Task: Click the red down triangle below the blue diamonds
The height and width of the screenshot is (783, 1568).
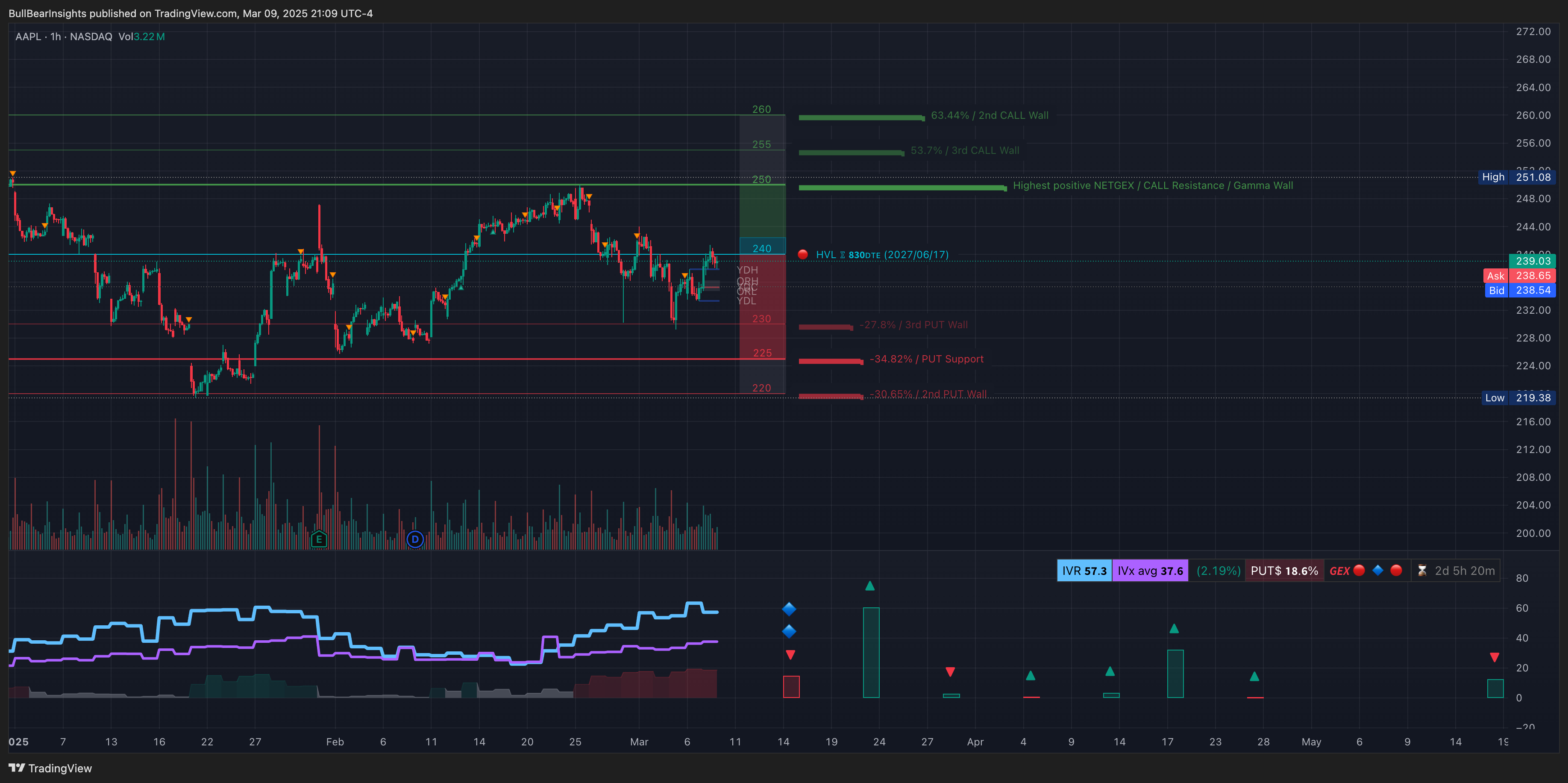Action: pyautogui.click(x=790, y=655)
